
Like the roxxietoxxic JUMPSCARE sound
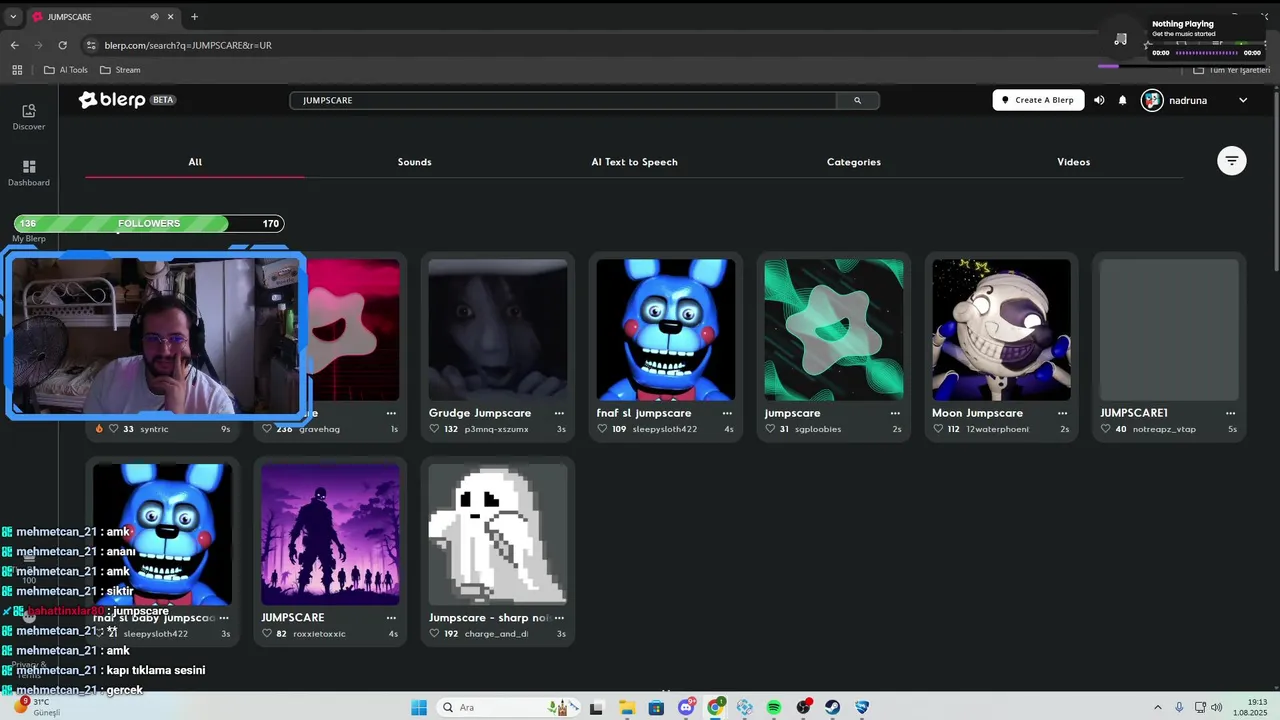pyautogui.click(x=266, y=634)
